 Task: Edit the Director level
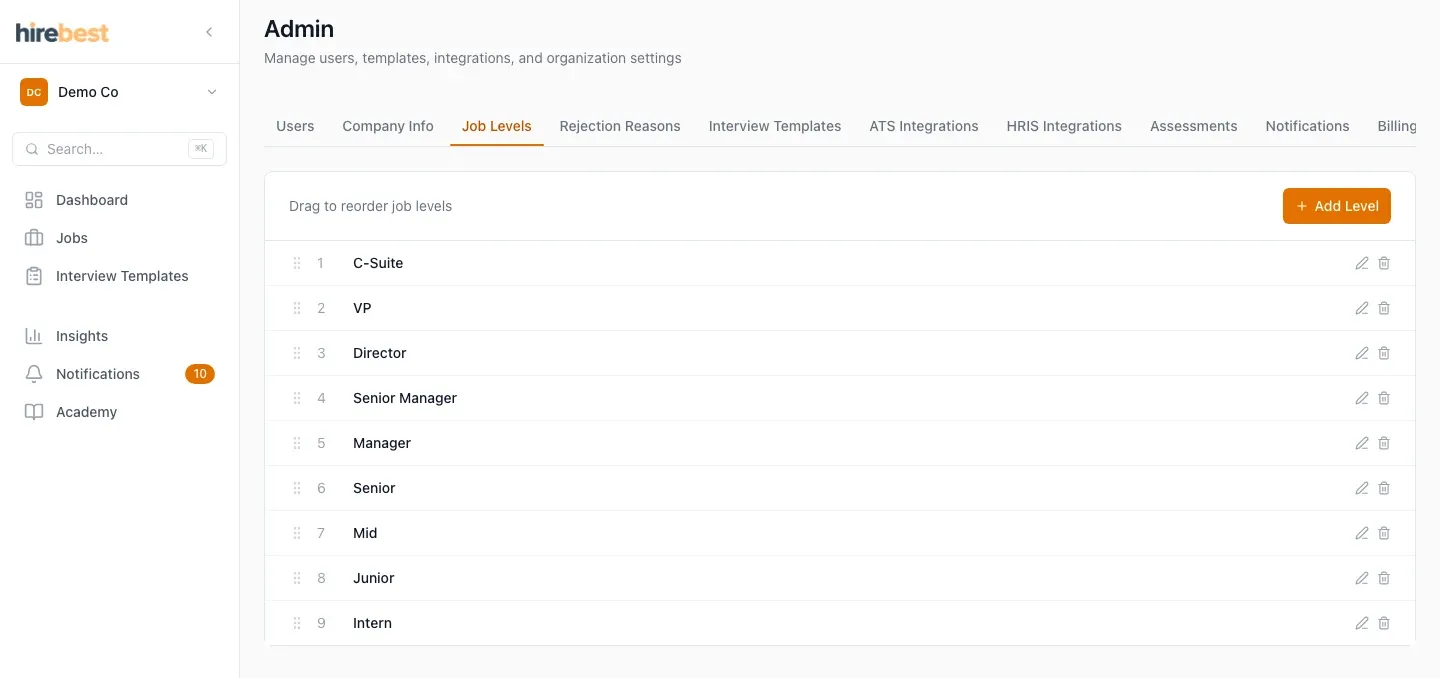pyautogui.click(x=1361, y=353)
